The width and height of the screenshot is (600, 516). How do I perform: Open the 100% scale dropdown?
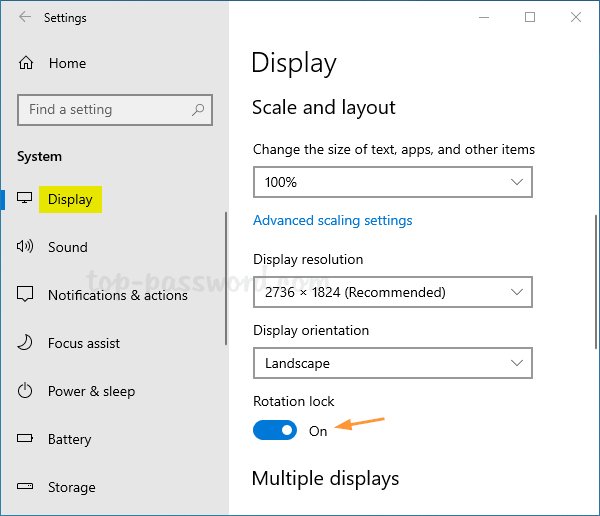[392, 182]
